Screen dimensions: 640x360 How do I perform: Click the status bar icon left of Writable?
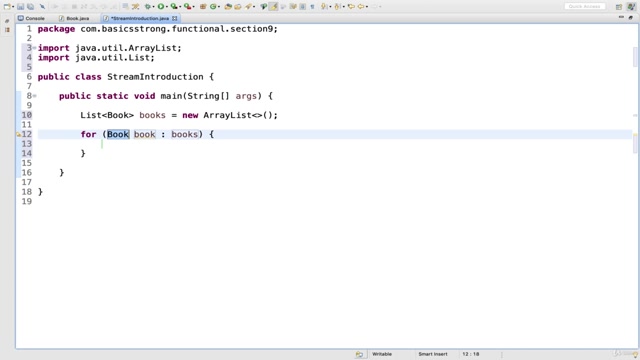coord(359,354)
